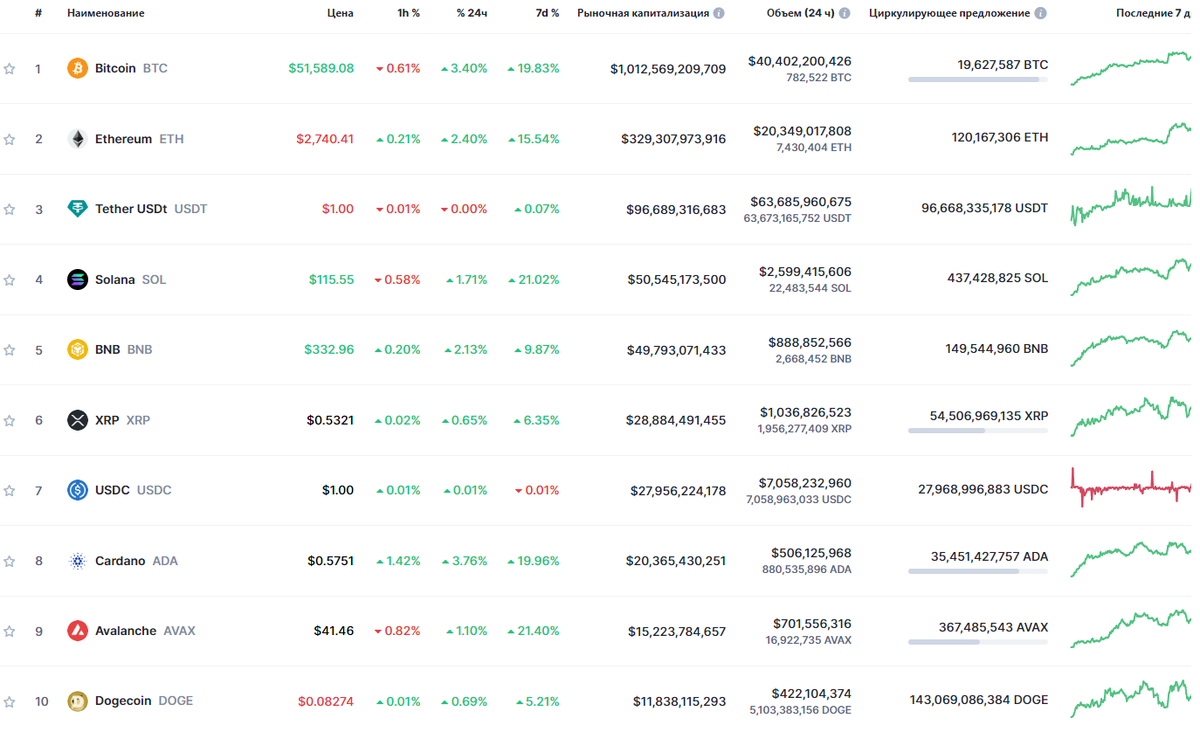Mark XRP as favorite with star
This screenshot has width=1200, height=732.
pyautogui.click(x=9, y=420)
